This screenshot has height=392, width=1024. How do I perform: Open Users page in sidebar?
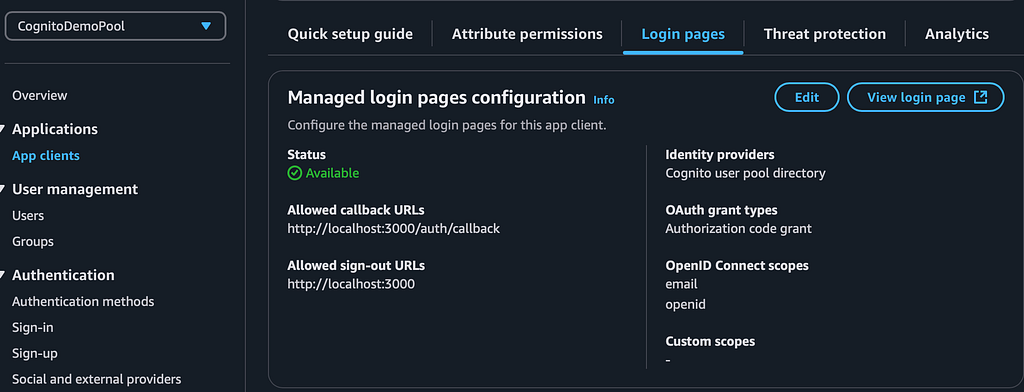click(x=28, y=215)
